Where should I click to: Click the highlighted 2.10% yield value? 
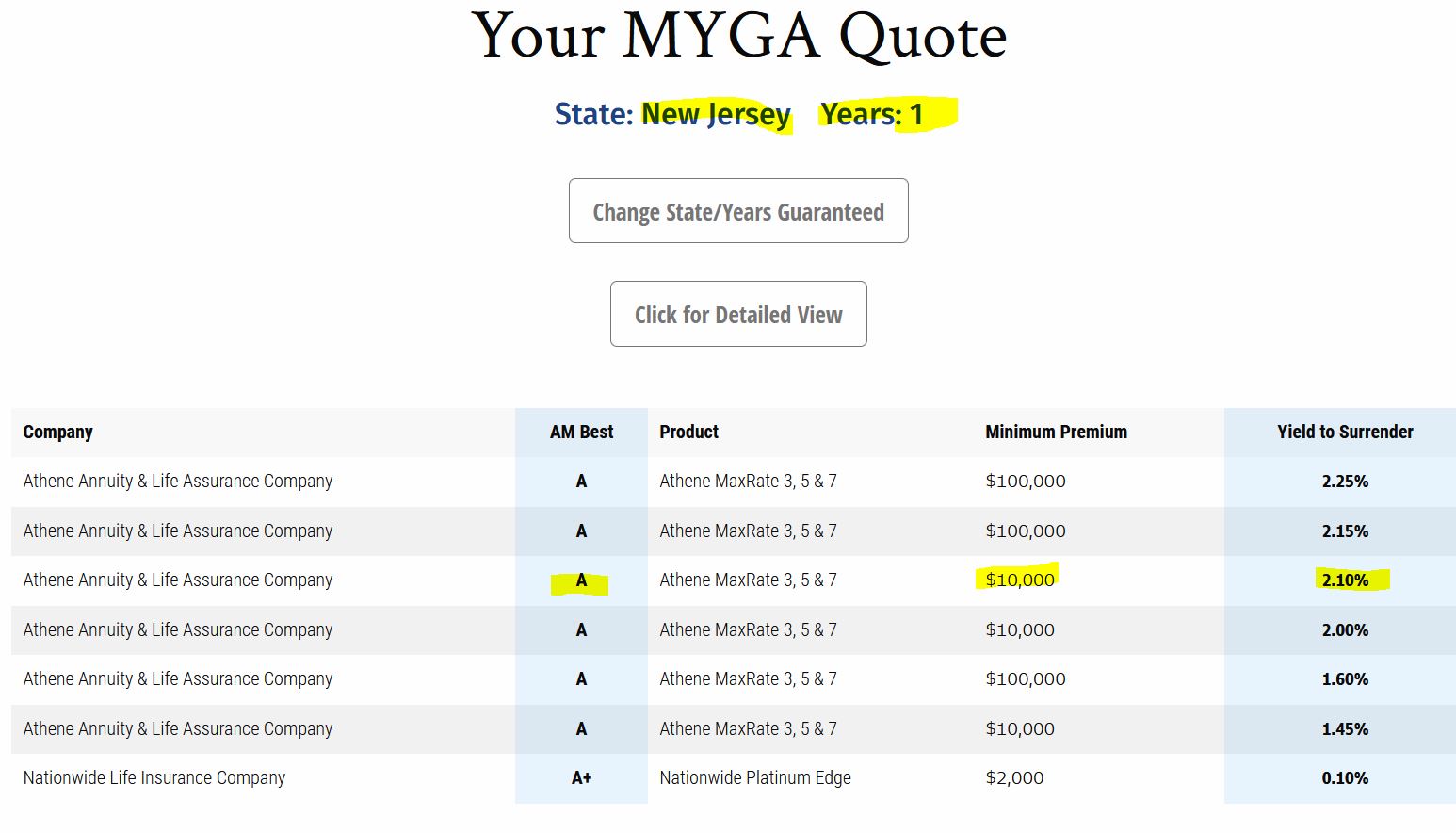[x=1345, y=580]
